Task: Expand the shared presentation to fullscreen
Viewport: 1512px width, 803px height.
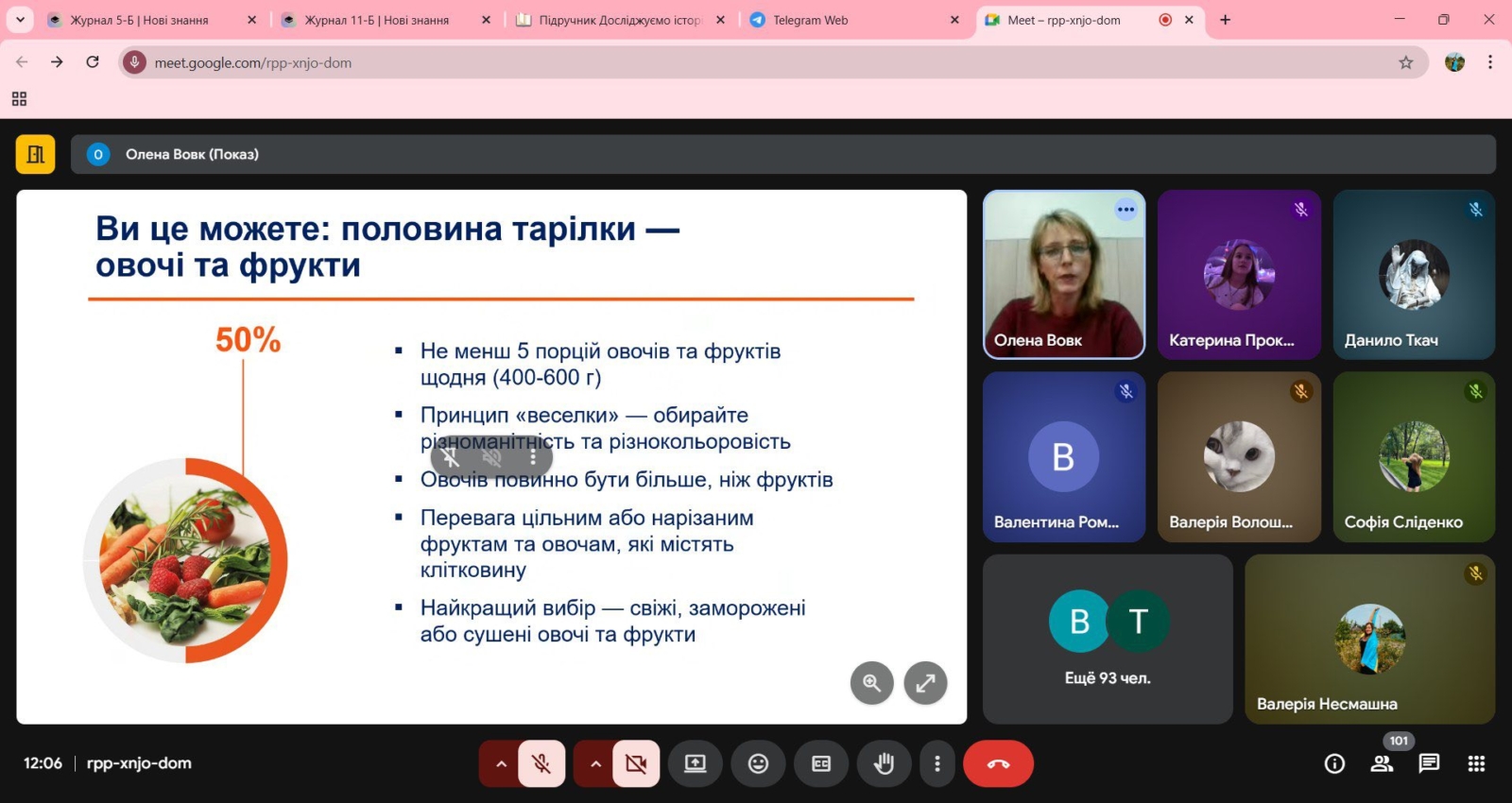Action: [925, 682]
